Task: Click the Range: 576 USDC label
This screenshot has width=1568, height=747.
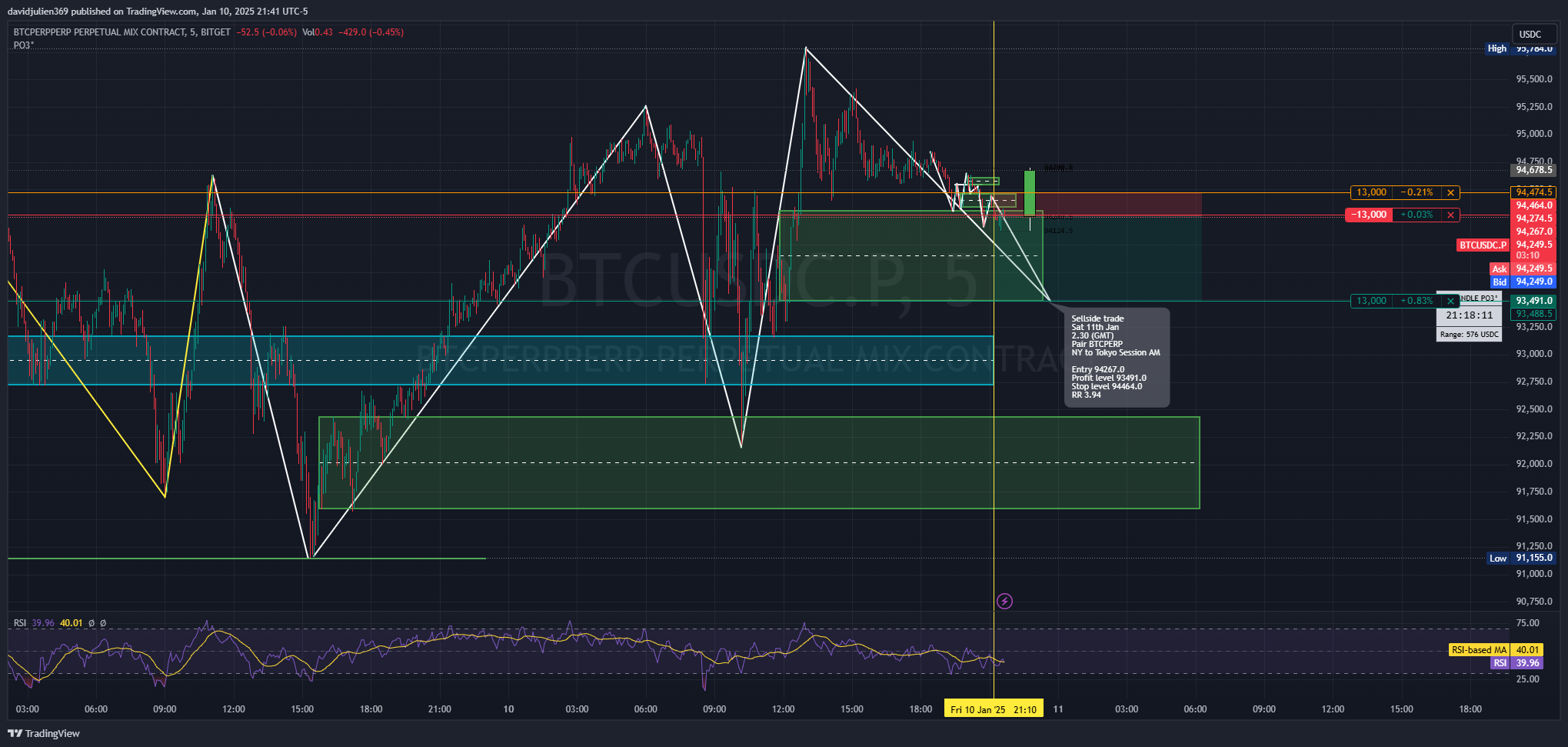Action: click(1469, 335)
